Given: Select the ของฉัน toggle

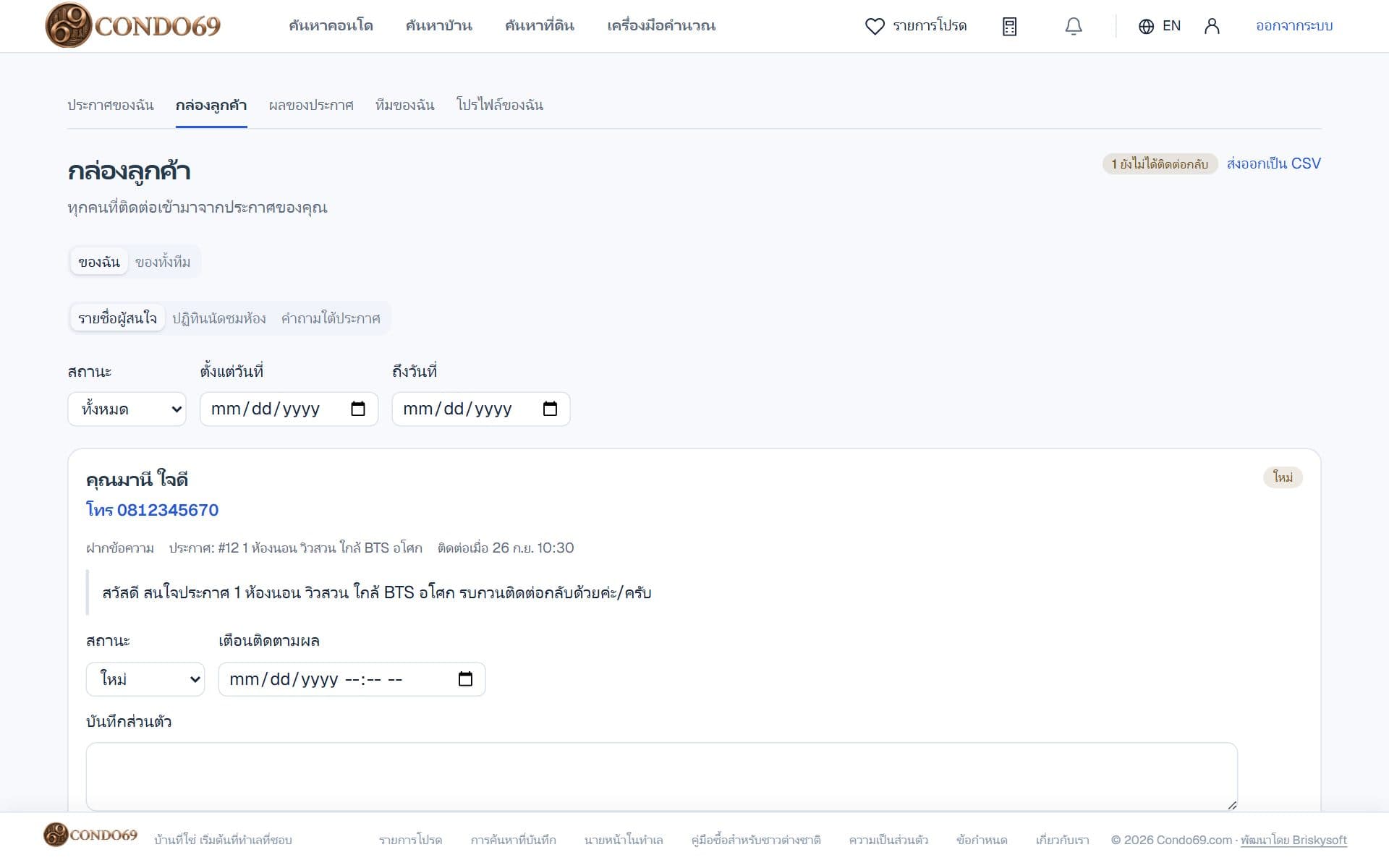Looking at the screenshot, I should tap(99, 262).
